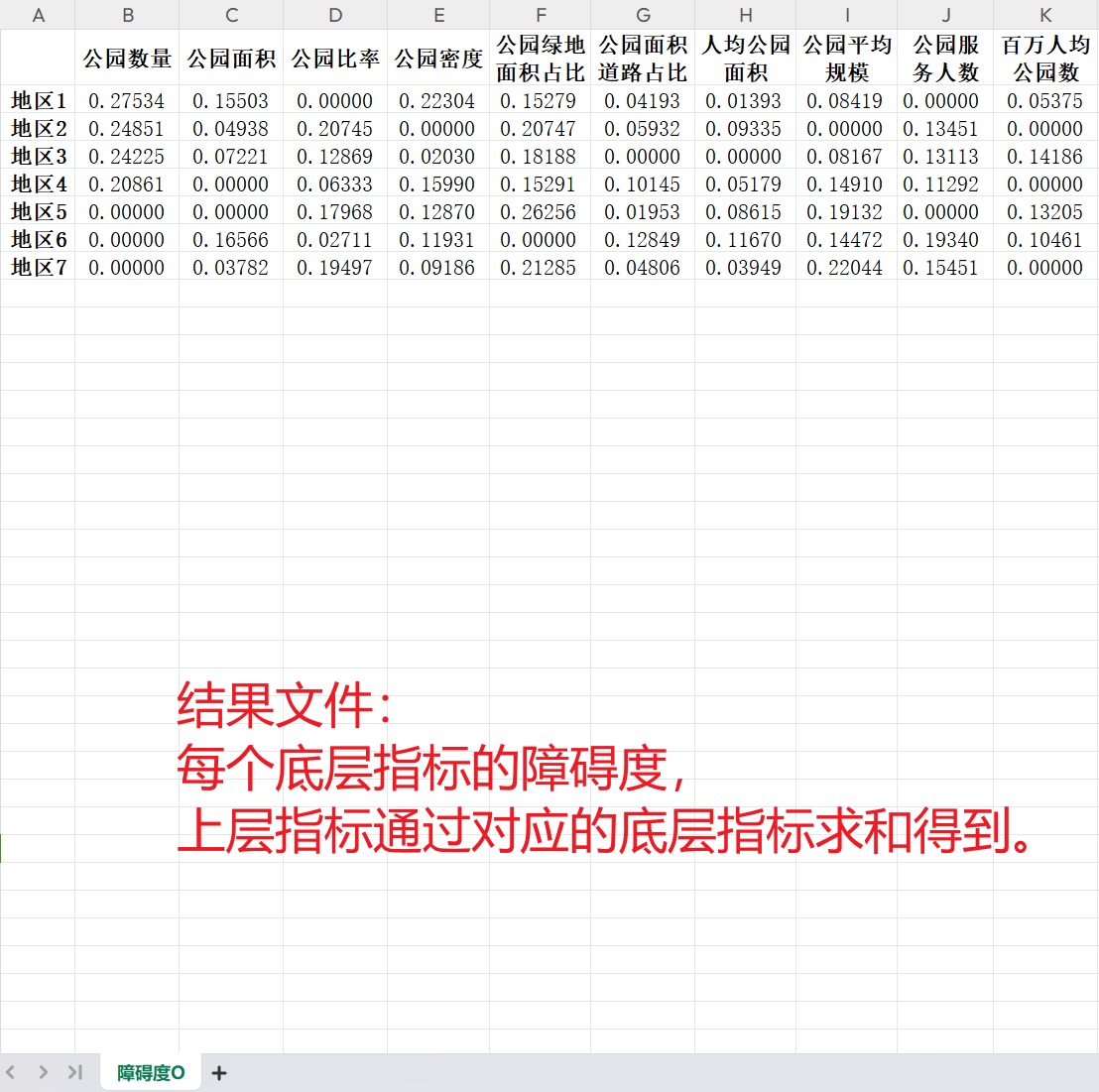Select the 地区1 row label
This screenshot has height=1092, width=1099.
tap(38, 101)
